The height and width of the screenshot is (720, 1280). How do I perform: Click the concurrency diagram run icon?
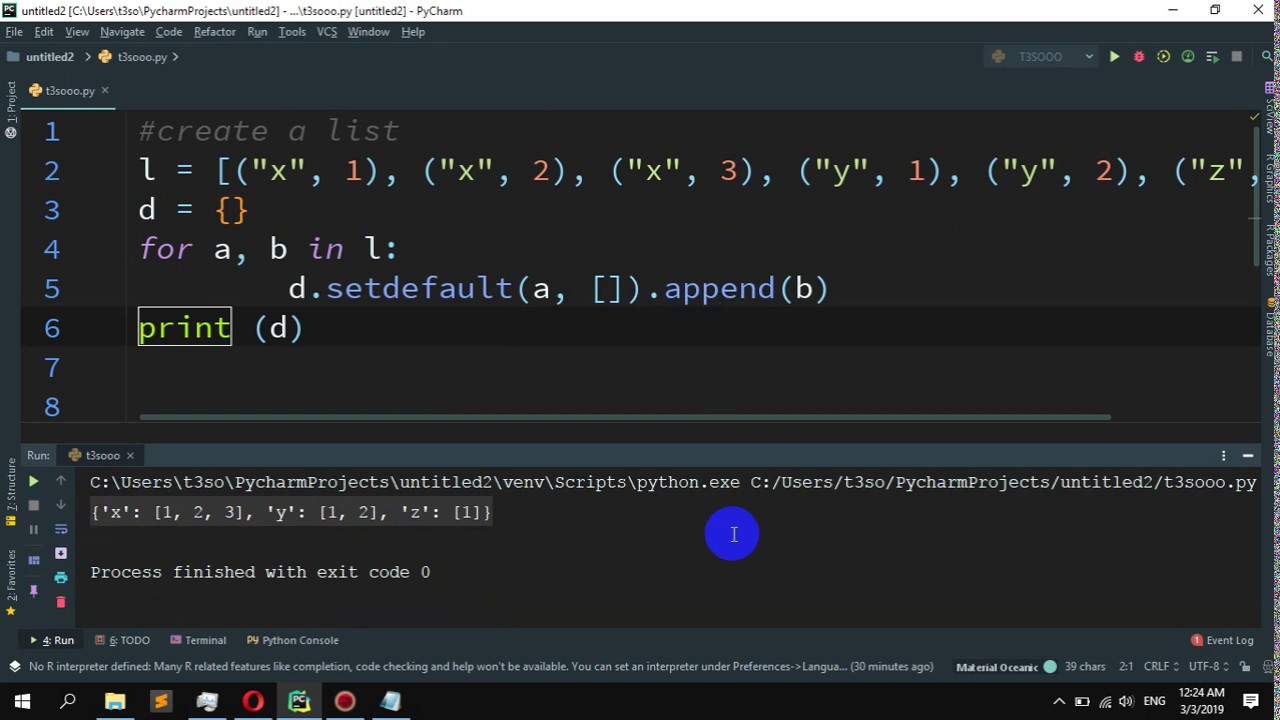(1212, 57)
